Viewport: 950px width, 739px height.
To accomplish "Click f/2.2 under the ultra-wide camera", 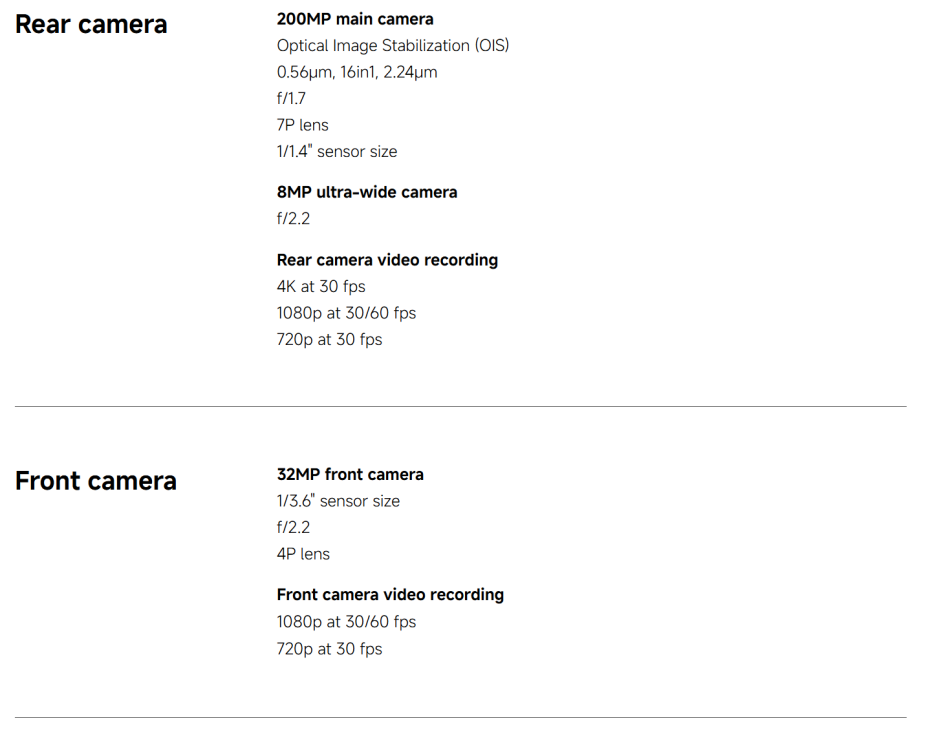I will tap(293, 219).
